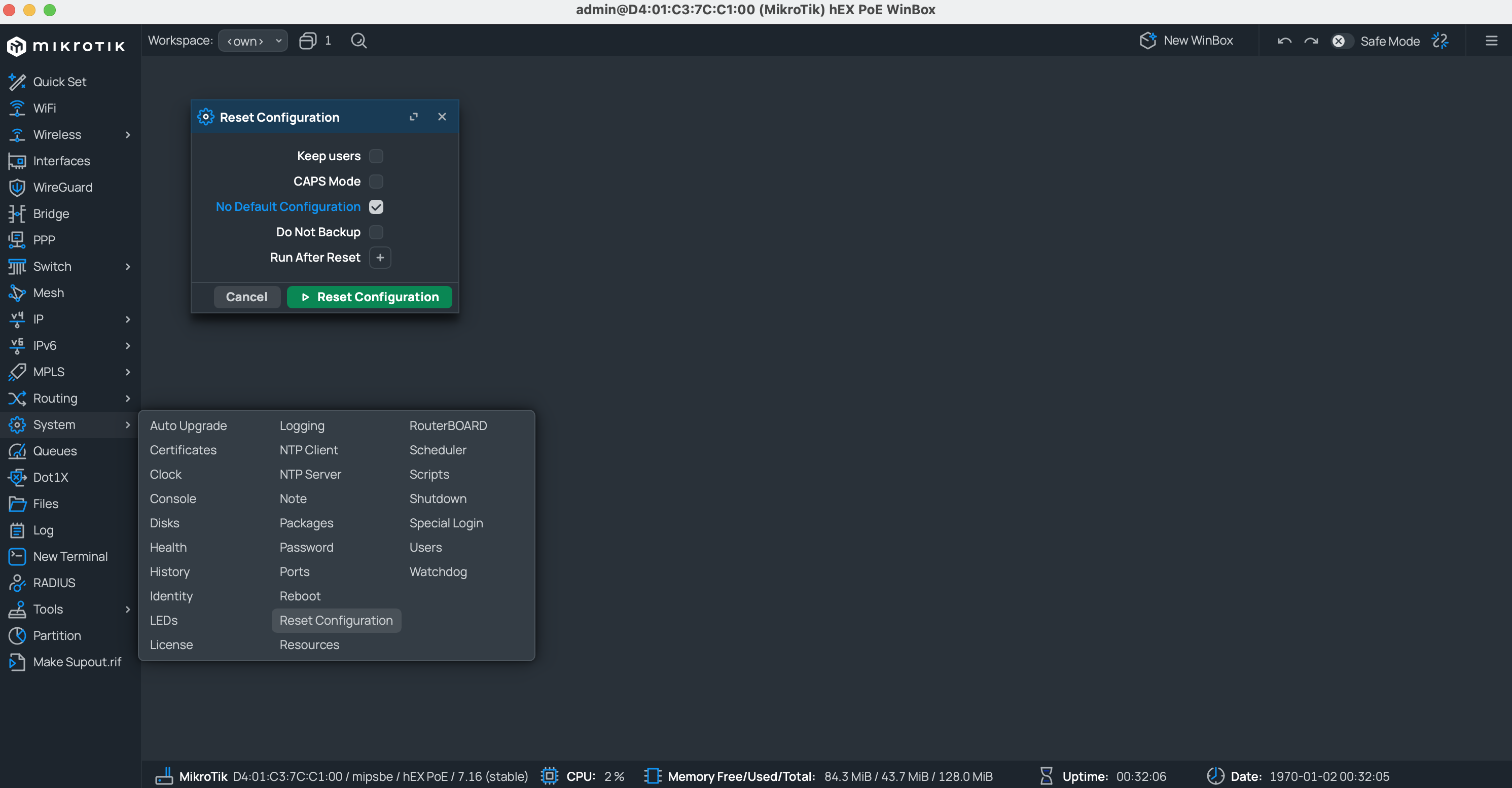Screen dimensions: 1512x788
Task: Enable the CAPS Mode checkbox
Action: (x=376, y=182)
